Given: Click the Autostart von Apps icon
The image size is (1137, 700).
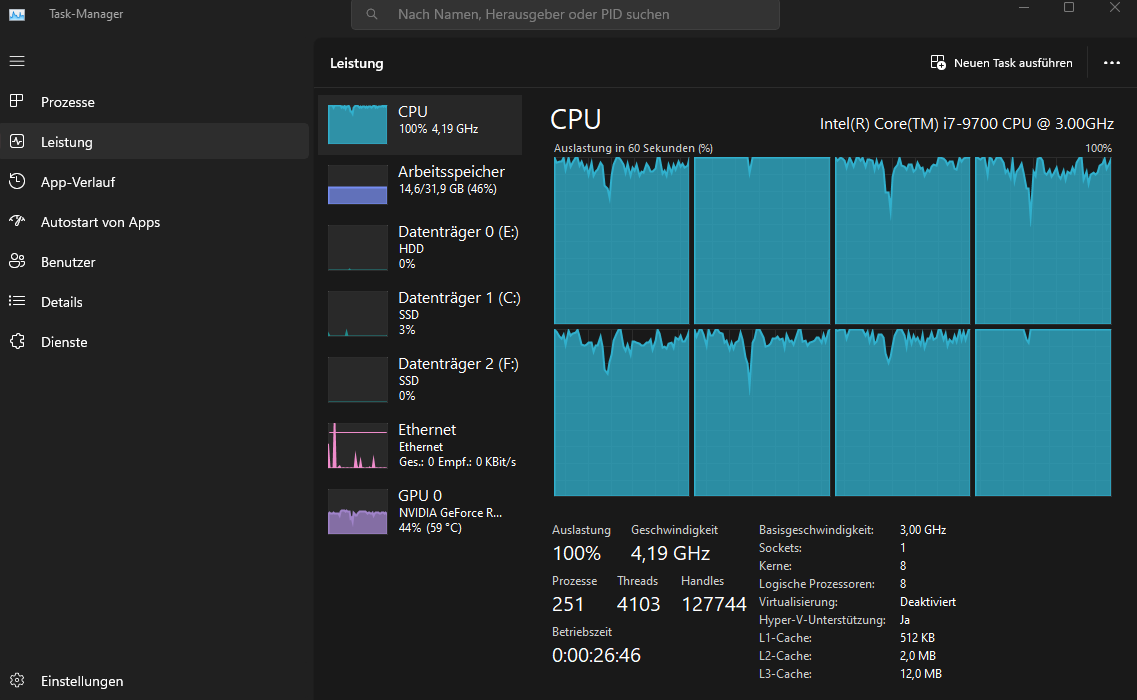Looking at the screenshot, I should point(16,222).
